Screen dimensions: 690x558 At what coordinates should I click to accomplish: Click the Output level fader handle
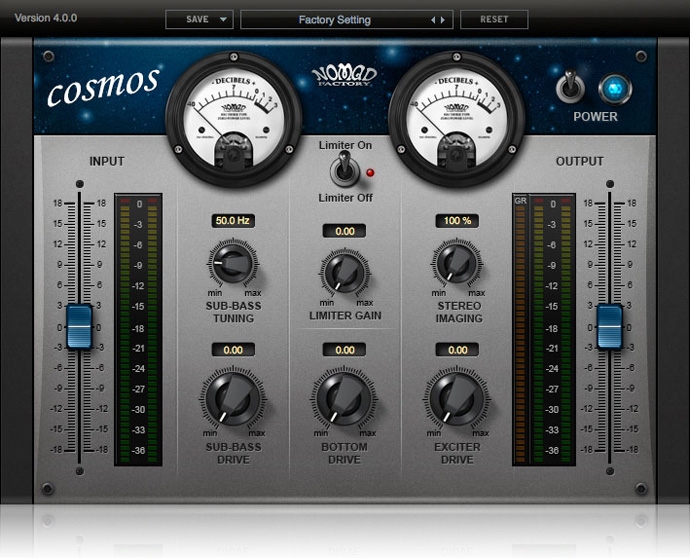(x=609, y=328)
